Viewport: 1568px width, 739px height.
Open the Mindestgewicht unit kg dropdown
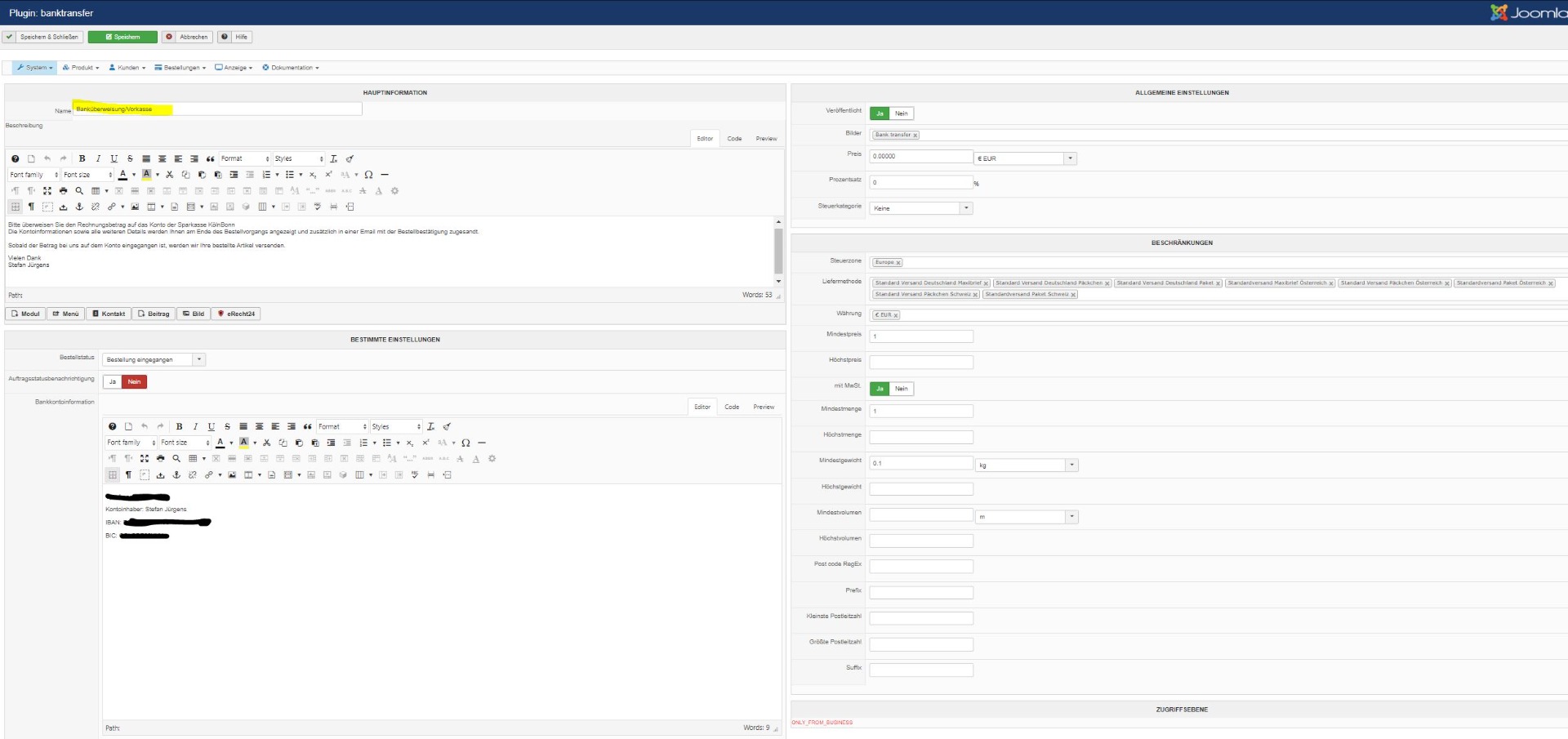click(x=1027, y=465)
